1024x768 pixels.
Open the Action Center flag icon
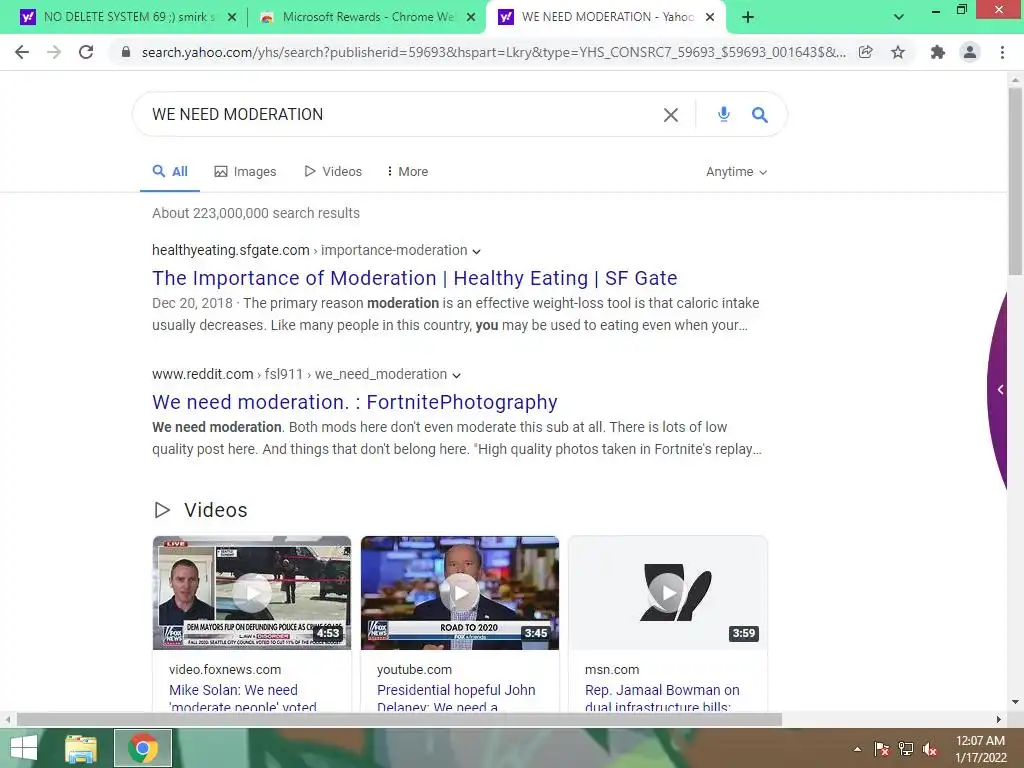(882, 749)
